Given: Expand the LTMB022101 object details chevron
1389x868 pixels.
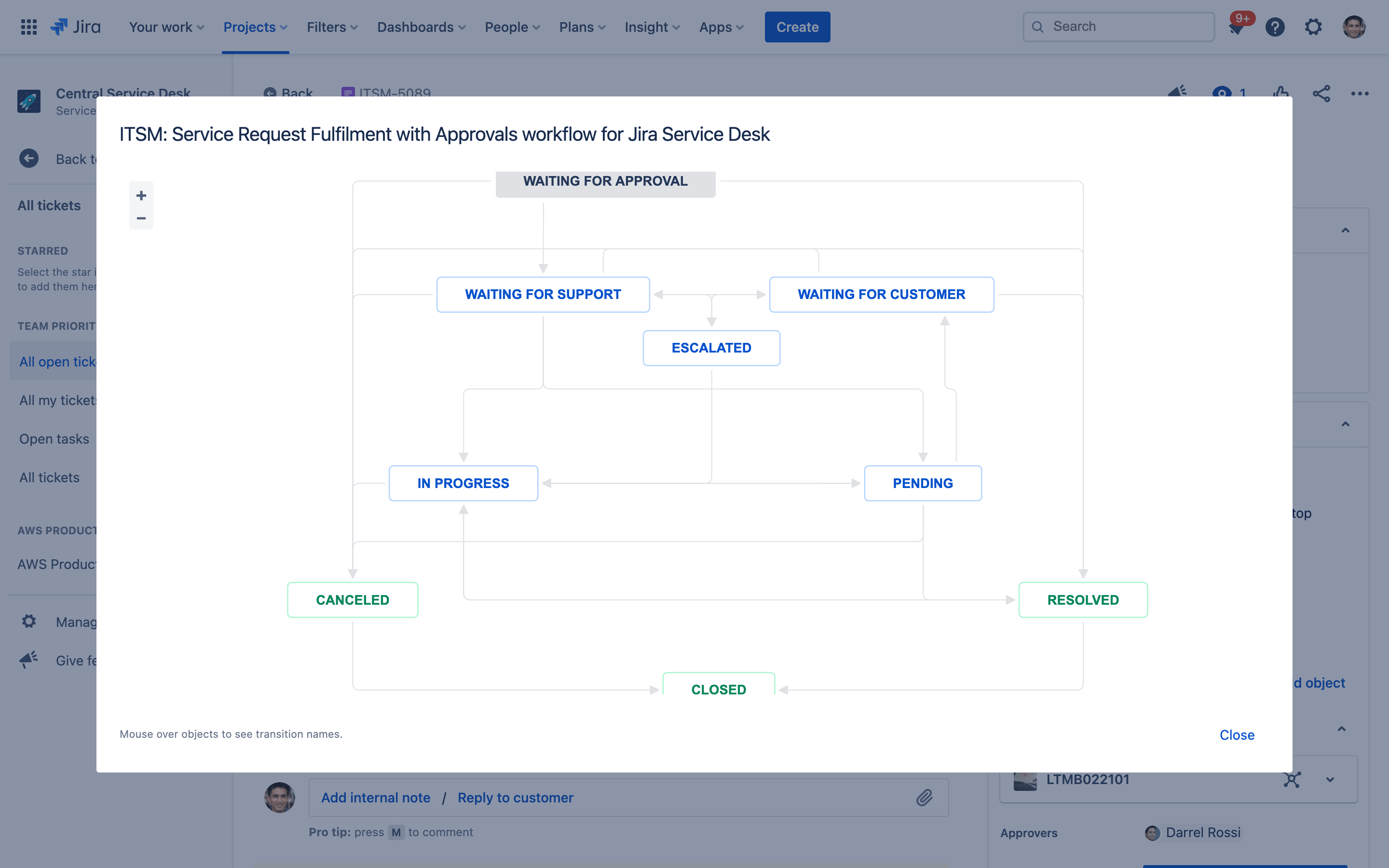Looking at the screenshot, I should (x=1331, y=779).
